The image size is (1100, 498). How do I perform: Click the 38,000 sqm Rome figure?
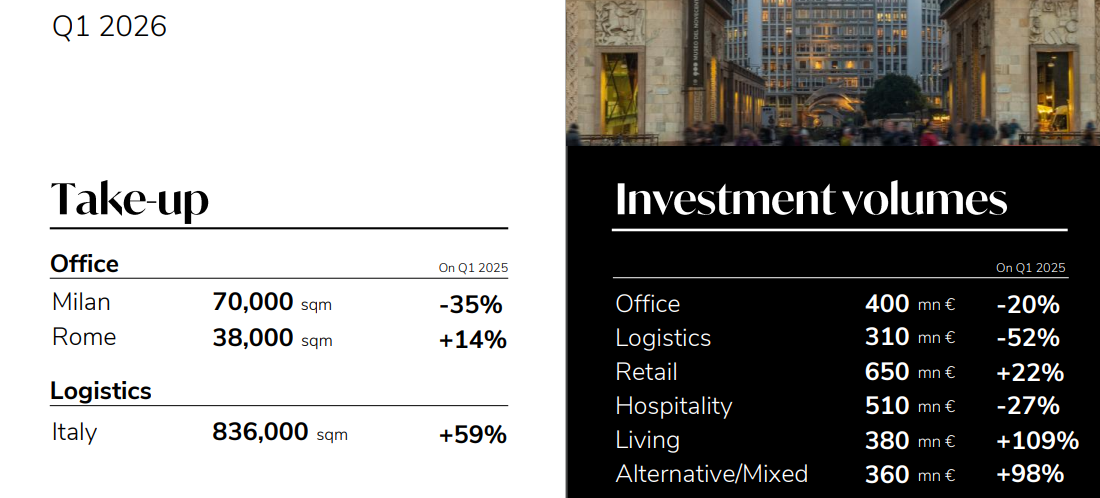click(x=271, y=339)
